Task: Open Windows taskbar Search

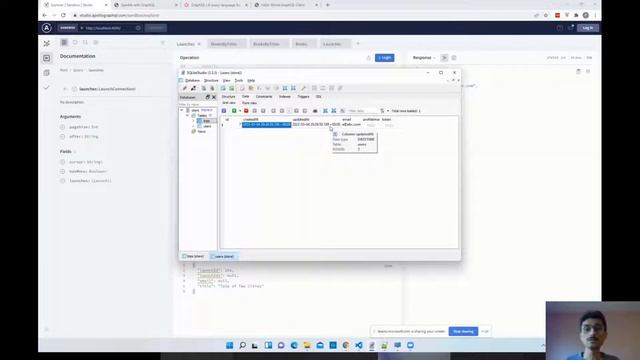Action: tap(242, 345)
